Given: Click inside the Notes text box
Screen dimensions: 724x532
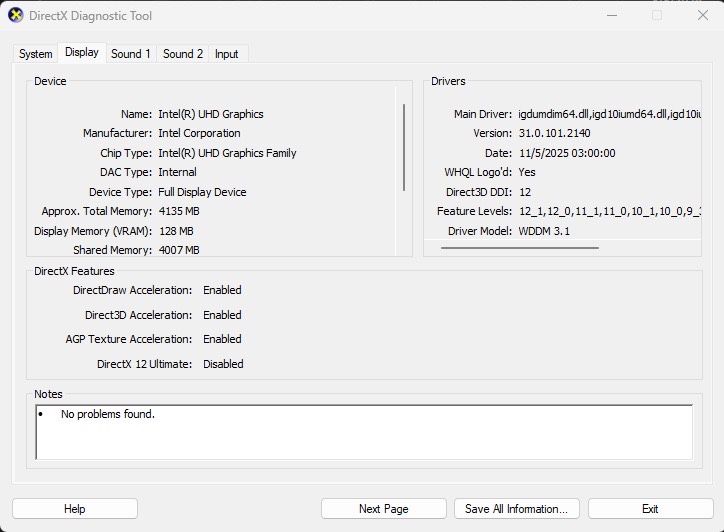Looking at the screenshot, I should [364, 432].
